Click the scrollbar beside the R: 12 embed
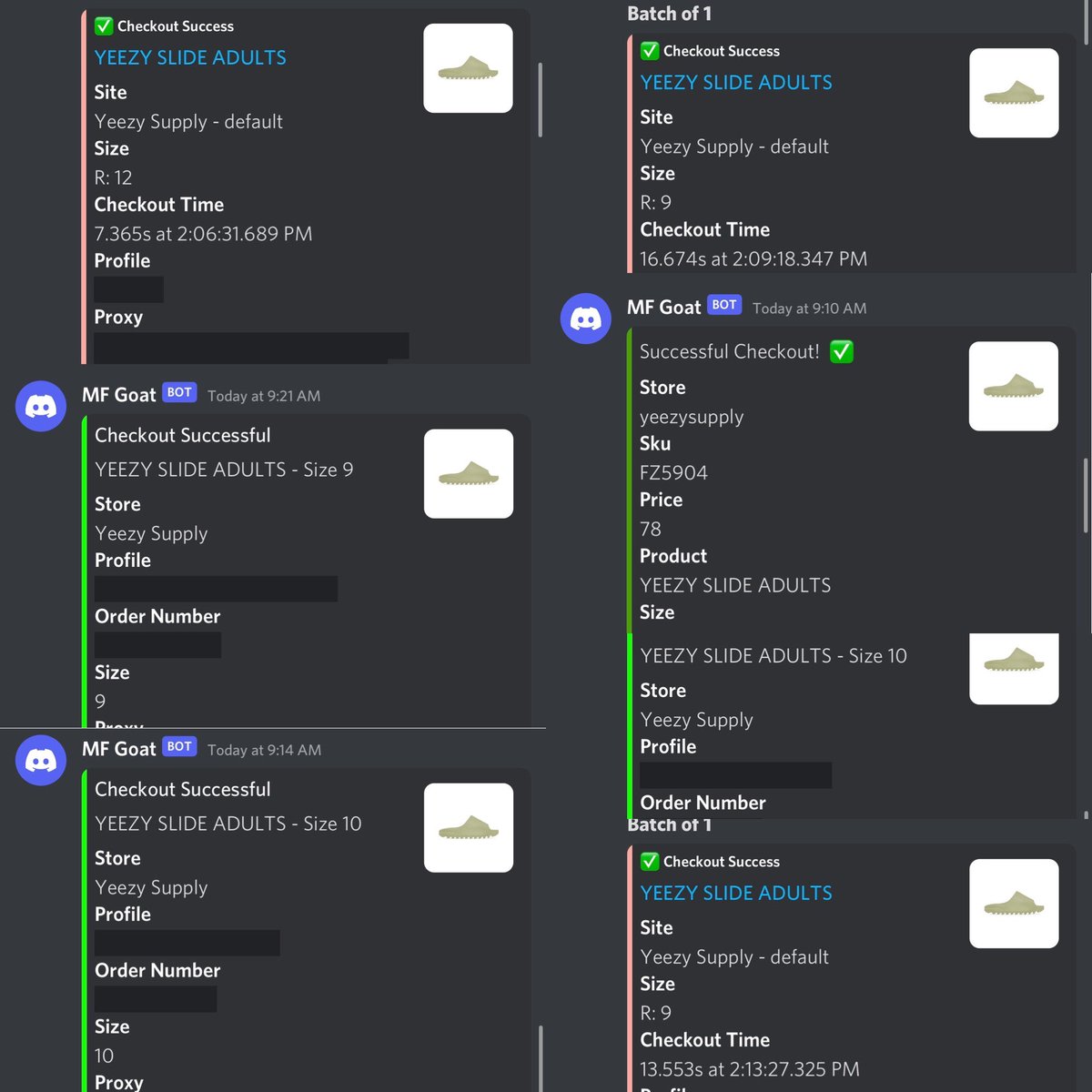This screenshot has height=1092, width=1092. 540,100
